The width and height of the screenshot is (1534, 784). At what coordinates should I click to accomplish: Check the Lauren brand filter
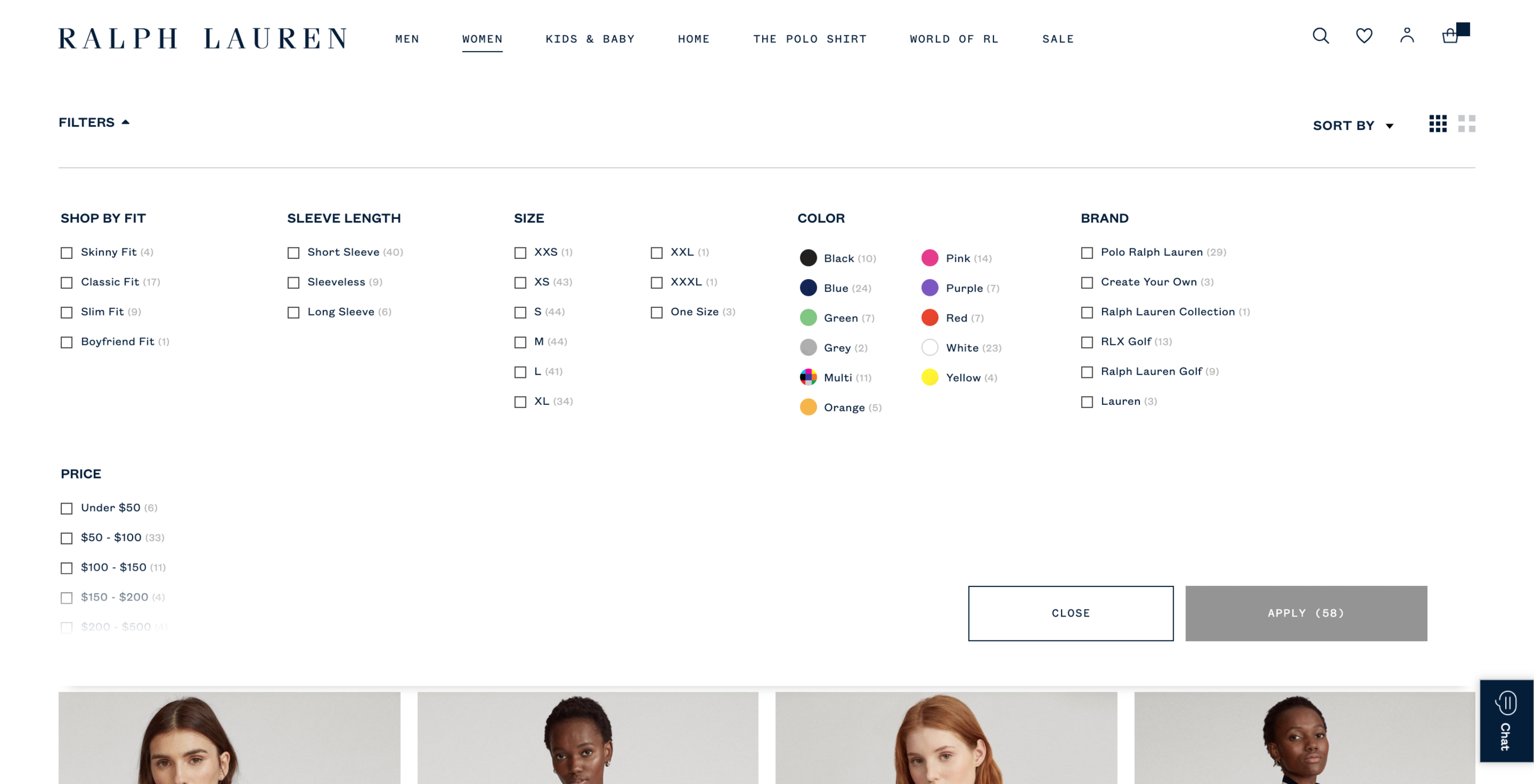(1087, 402)
